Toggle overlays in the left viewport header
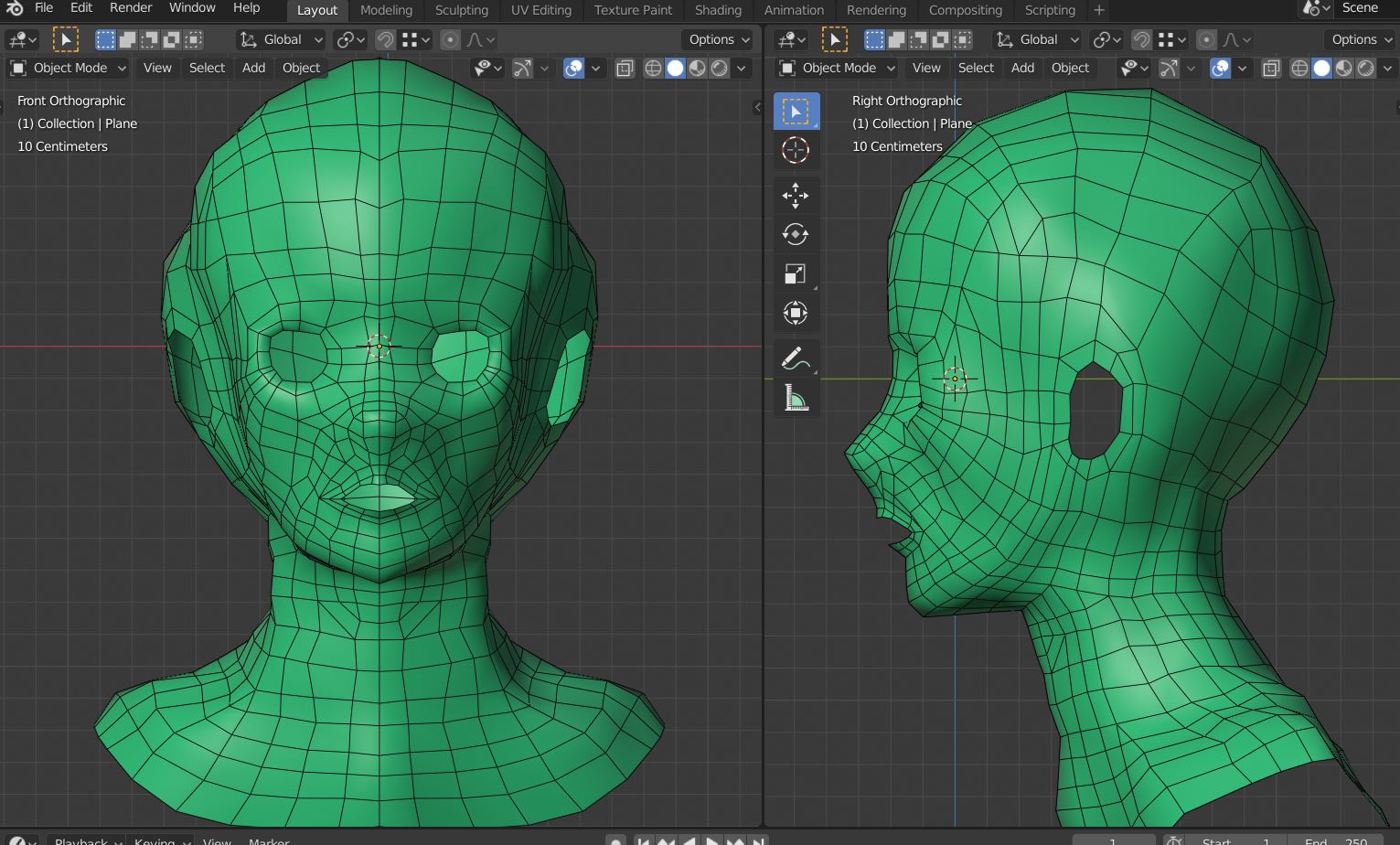 573,69
